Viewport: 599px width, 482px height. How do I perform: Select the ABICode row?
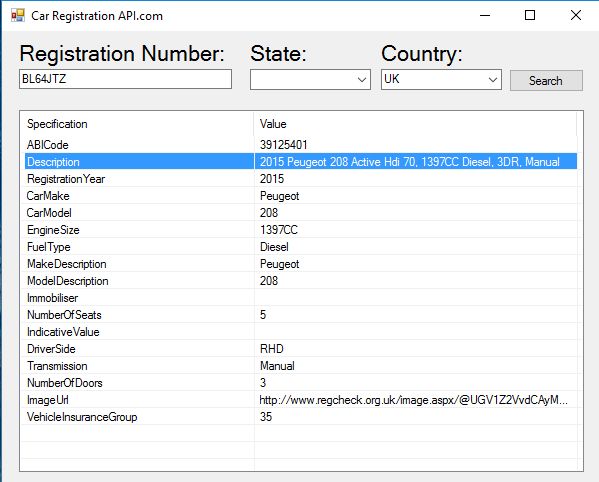pyautogui.click(x=301, y=145)
